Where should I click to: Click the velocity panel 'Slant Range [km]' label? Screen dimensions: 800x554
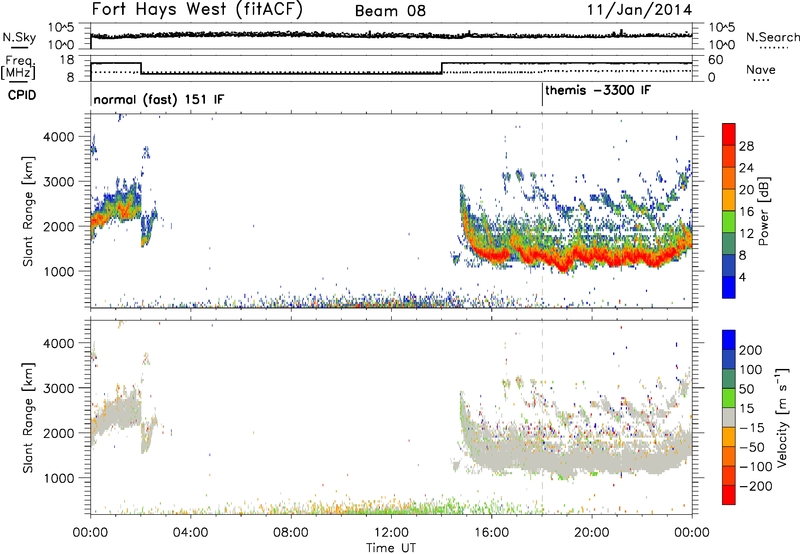click(x=28, y=417)
